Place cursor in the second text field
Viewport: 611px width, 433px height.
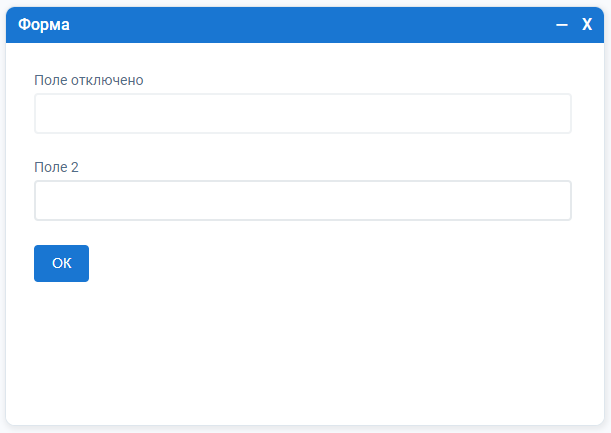pos(302,200)
